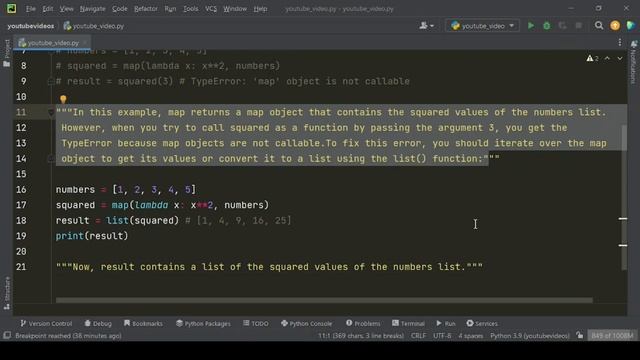Open the Debug tool window
Image resolution: width=640 pixels, height=360 pixels.
coord(98,323)
